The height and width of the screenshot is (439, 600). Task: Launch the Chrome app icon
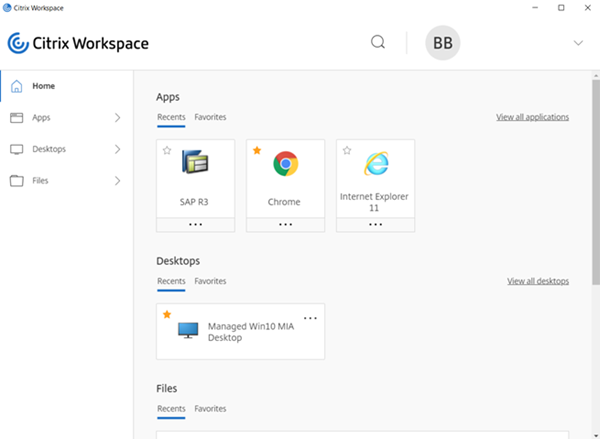pos(286,165)
